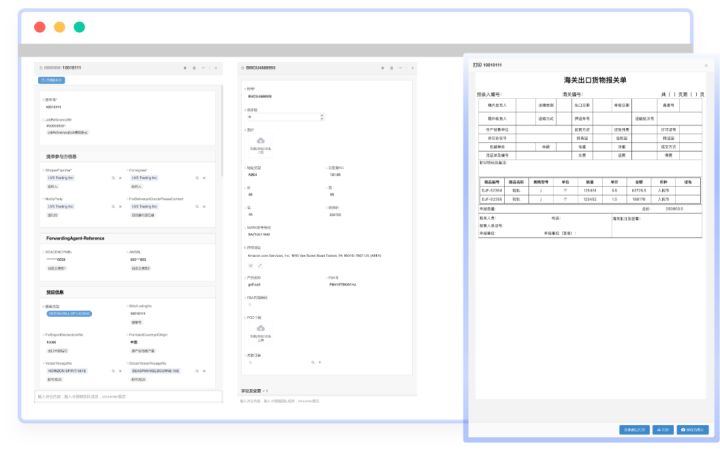The height and width of the screenshot is (451, 720).
Task: Toggle the FBA checkbox in the middle panel
Action: click(250, 304)
